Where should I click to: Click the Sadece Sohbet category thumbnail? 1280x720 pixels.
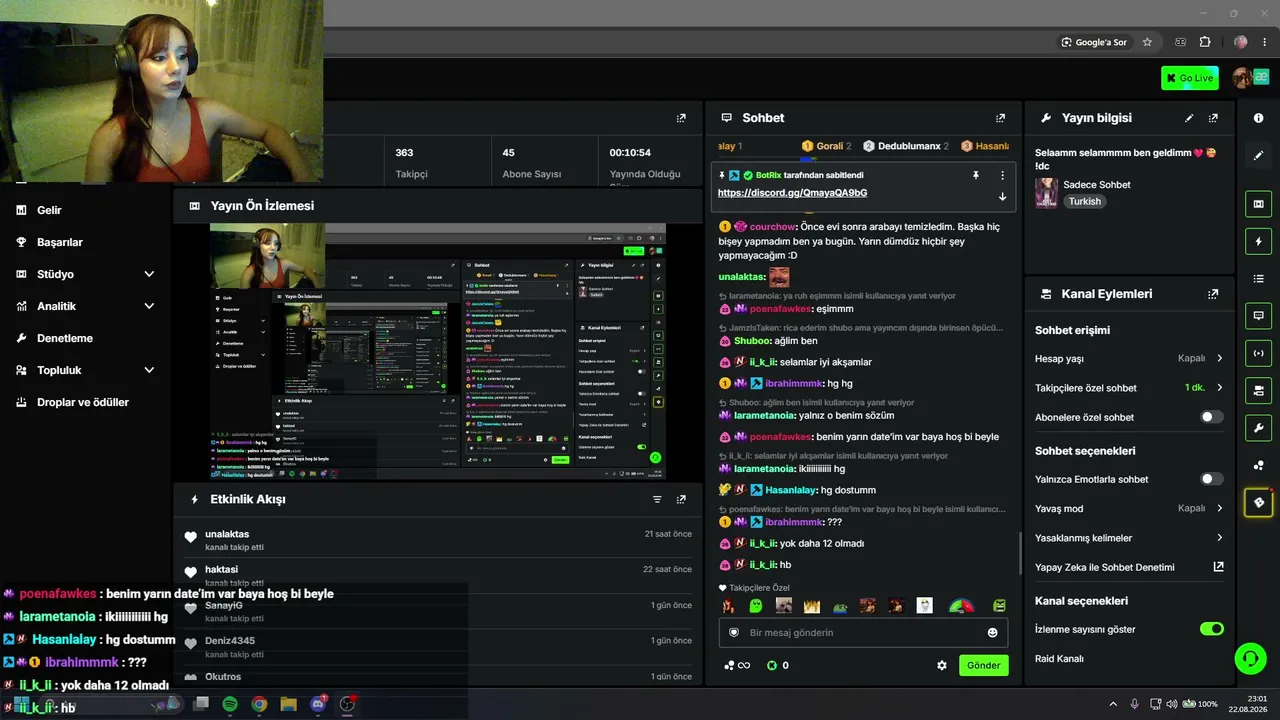point(1046,193)
